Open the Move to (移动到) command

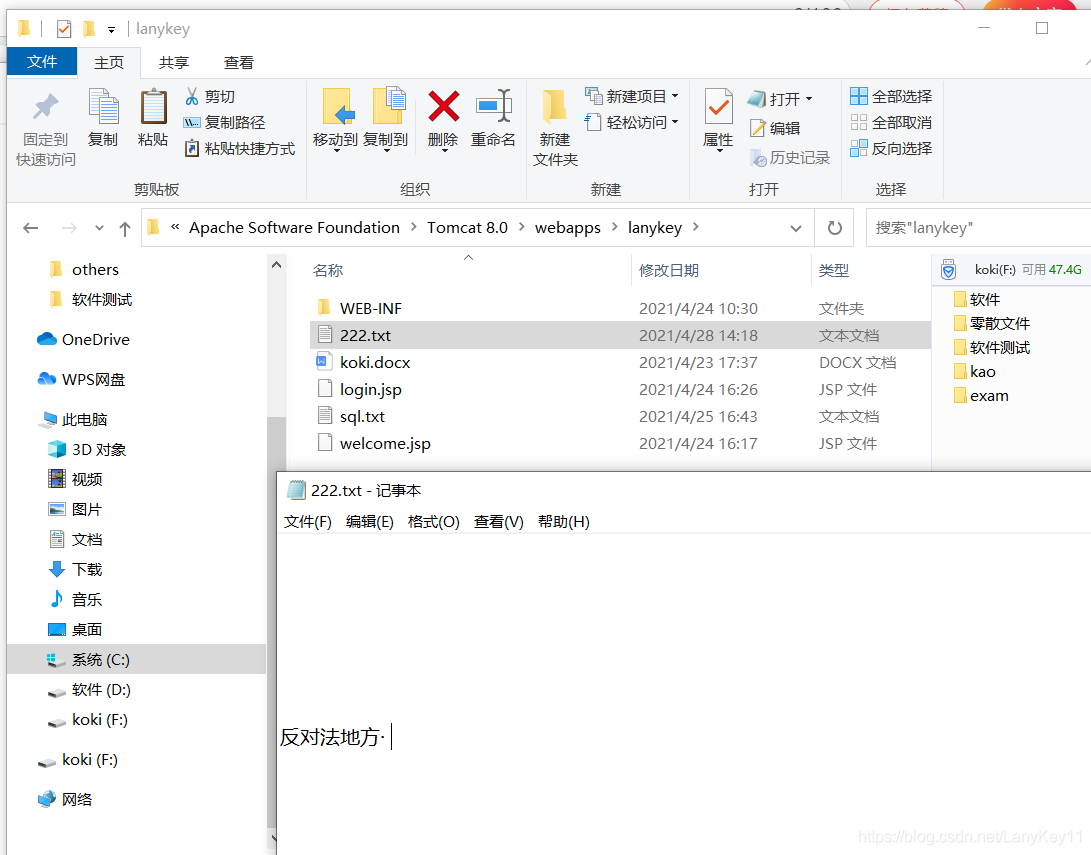[x=335, y=120]
